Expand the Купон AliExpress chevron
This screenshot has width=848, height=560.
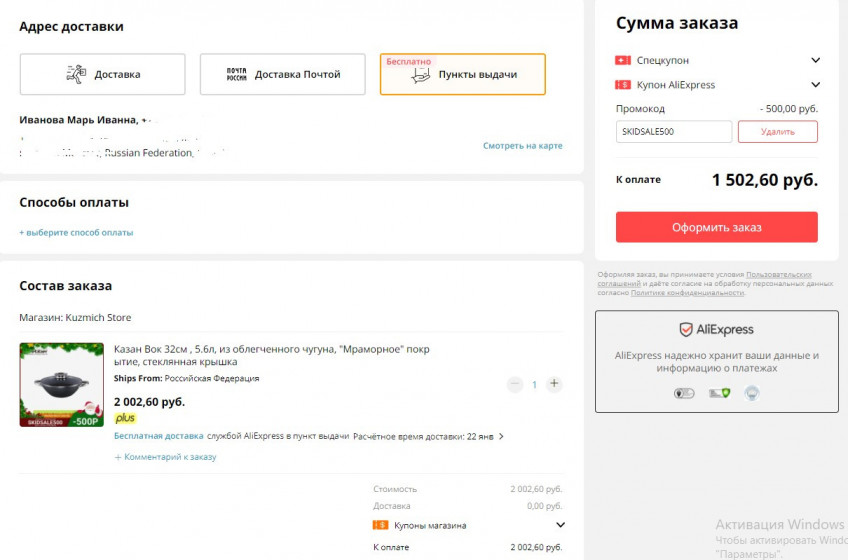816,85
